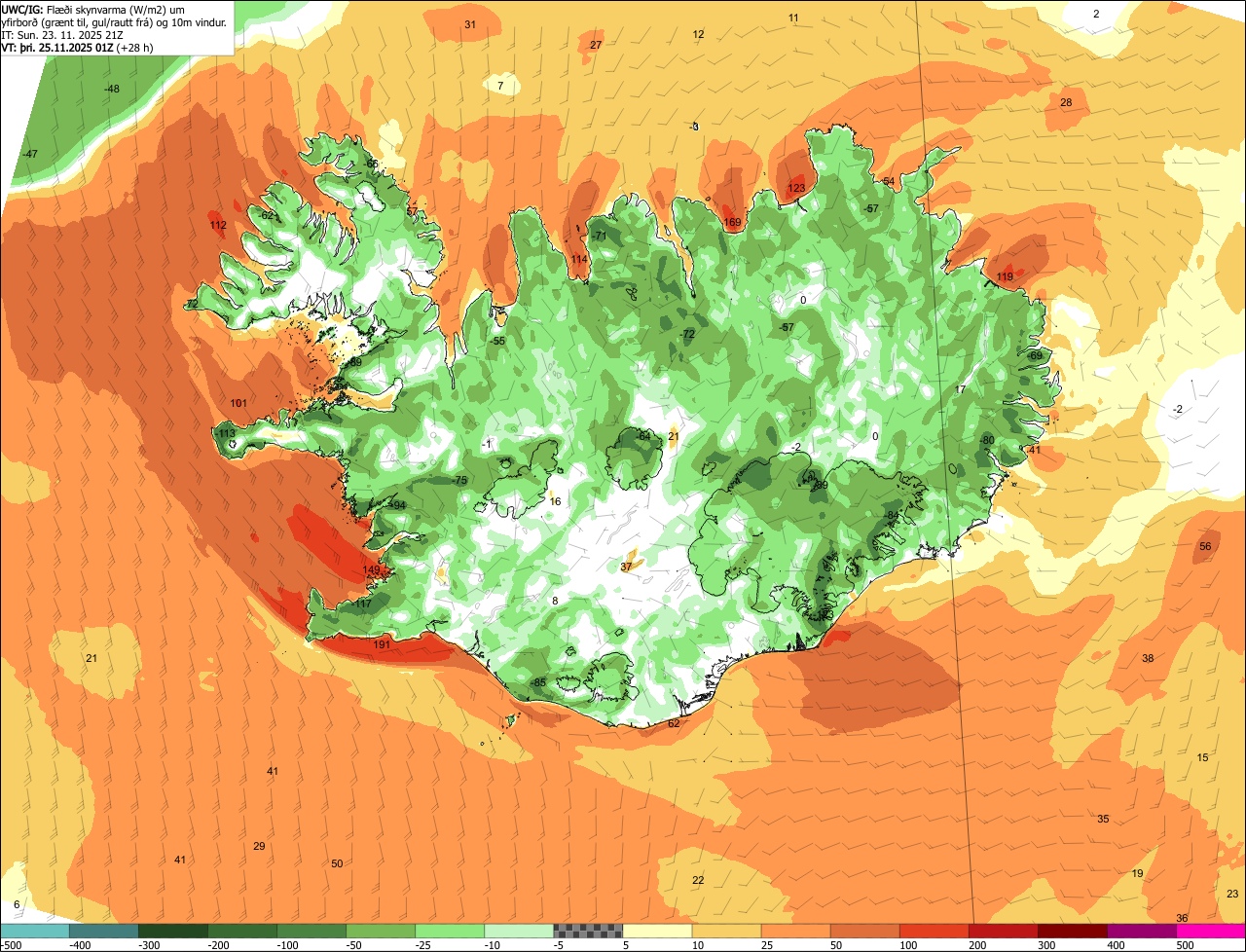
Task: Click the map value -80 in east Iceland
Action: tap(987, 440)
